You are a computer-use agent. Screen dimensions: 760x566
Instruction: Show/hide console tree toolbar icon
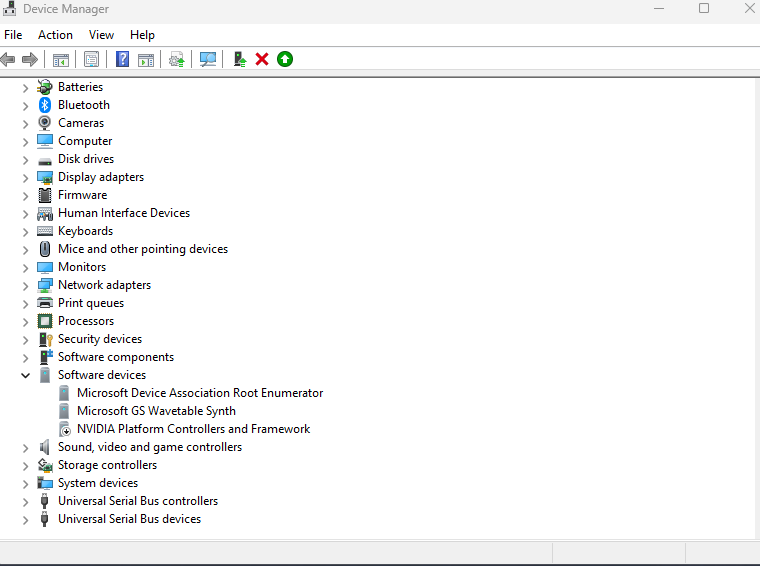click(x=61, y=60)
